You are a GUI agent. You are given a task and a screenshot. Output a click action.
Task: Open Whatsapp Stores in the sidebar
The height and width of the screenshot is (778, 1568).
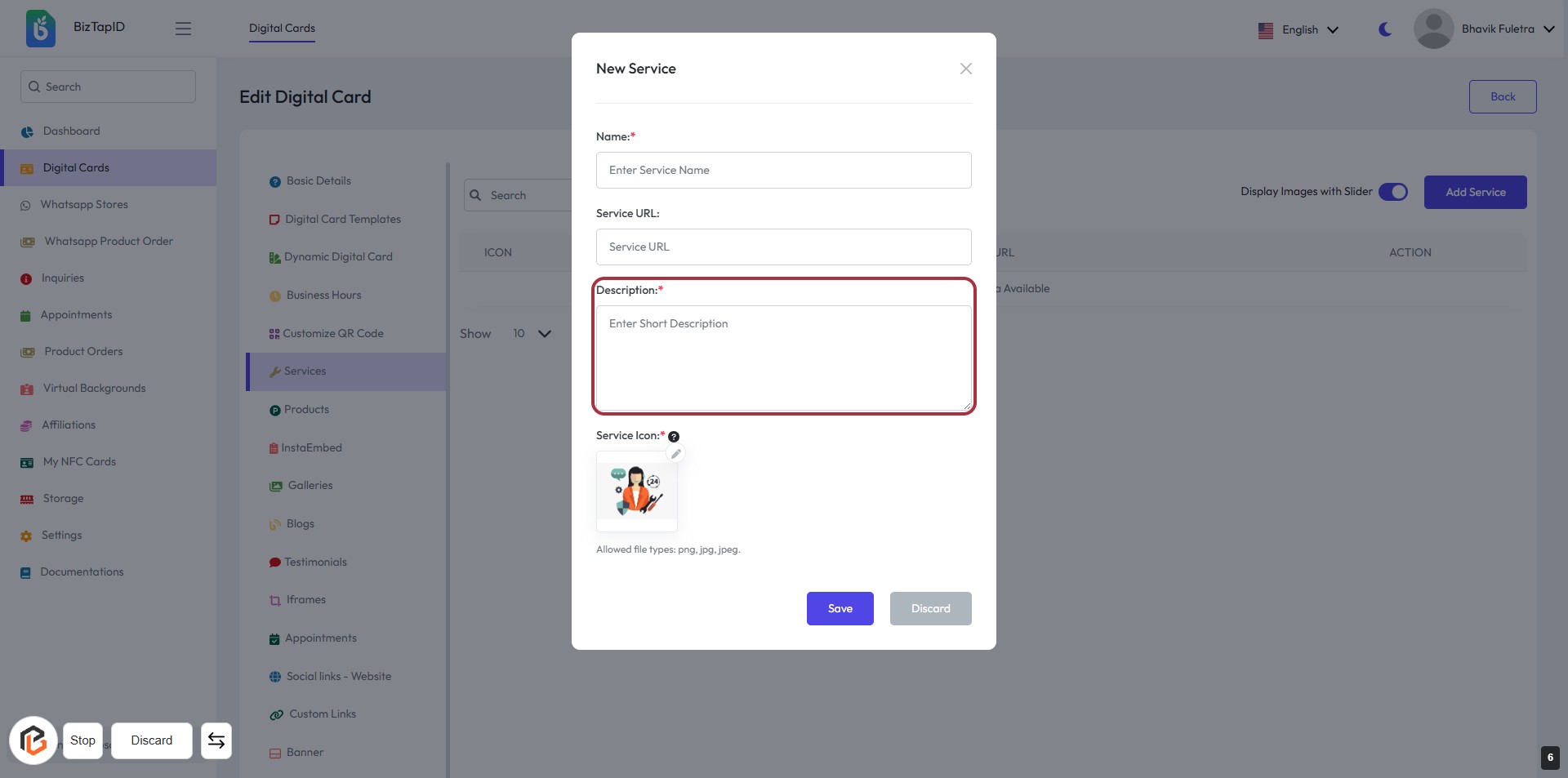(84, 205)
